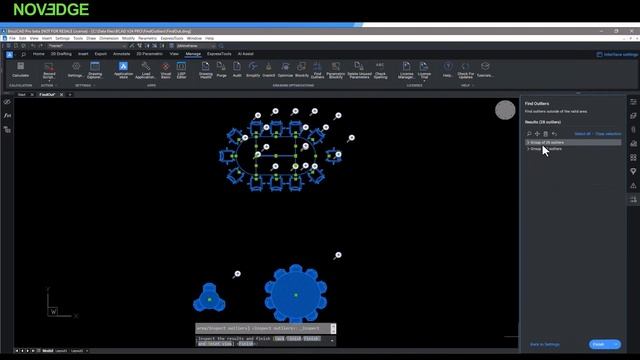The image size is (640, 360).
Task: Click Back to Settings link
Action: 544,344
